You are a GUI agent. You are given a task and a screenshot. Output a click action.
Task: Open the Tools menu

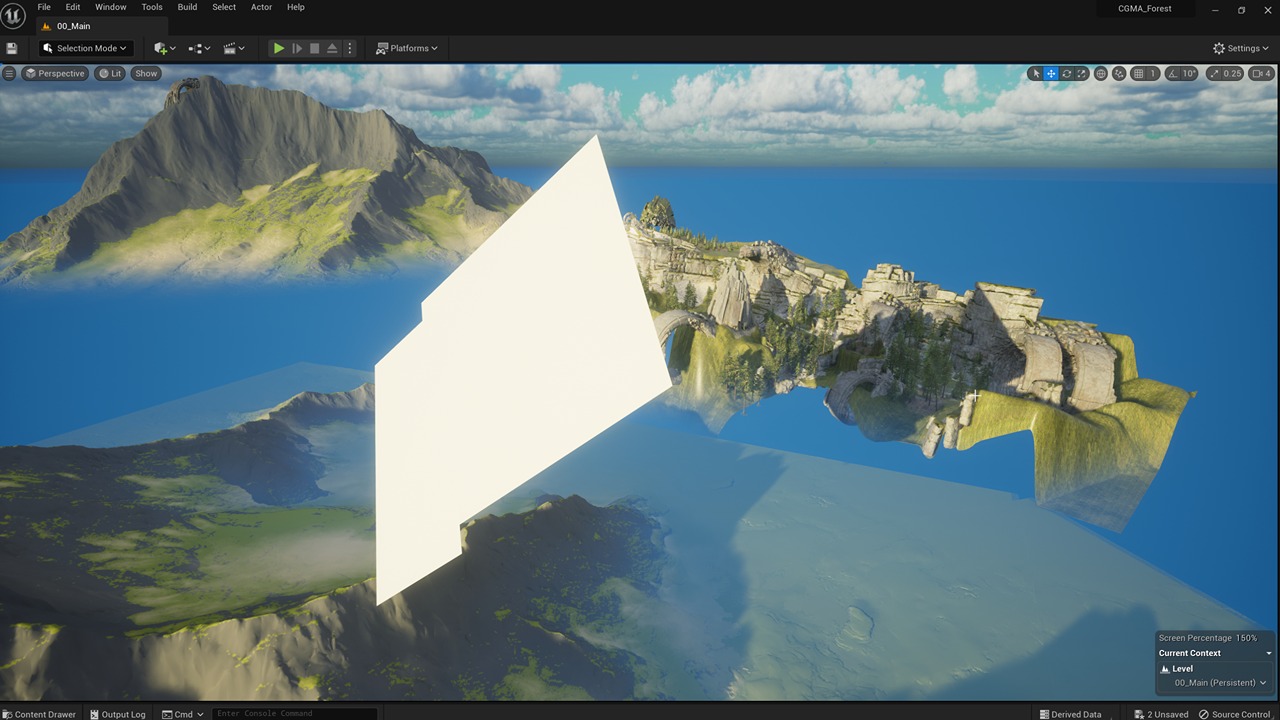[x=152, y=7]
